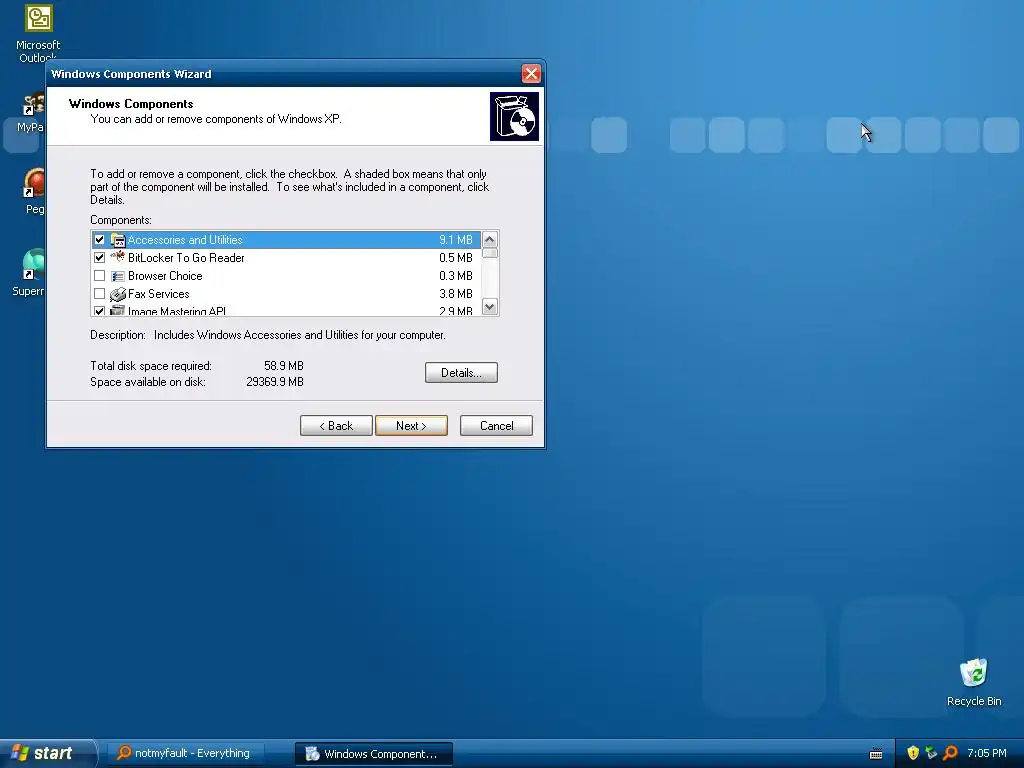
Task: Click the security shield tray icon
Action: pos(913,753)
